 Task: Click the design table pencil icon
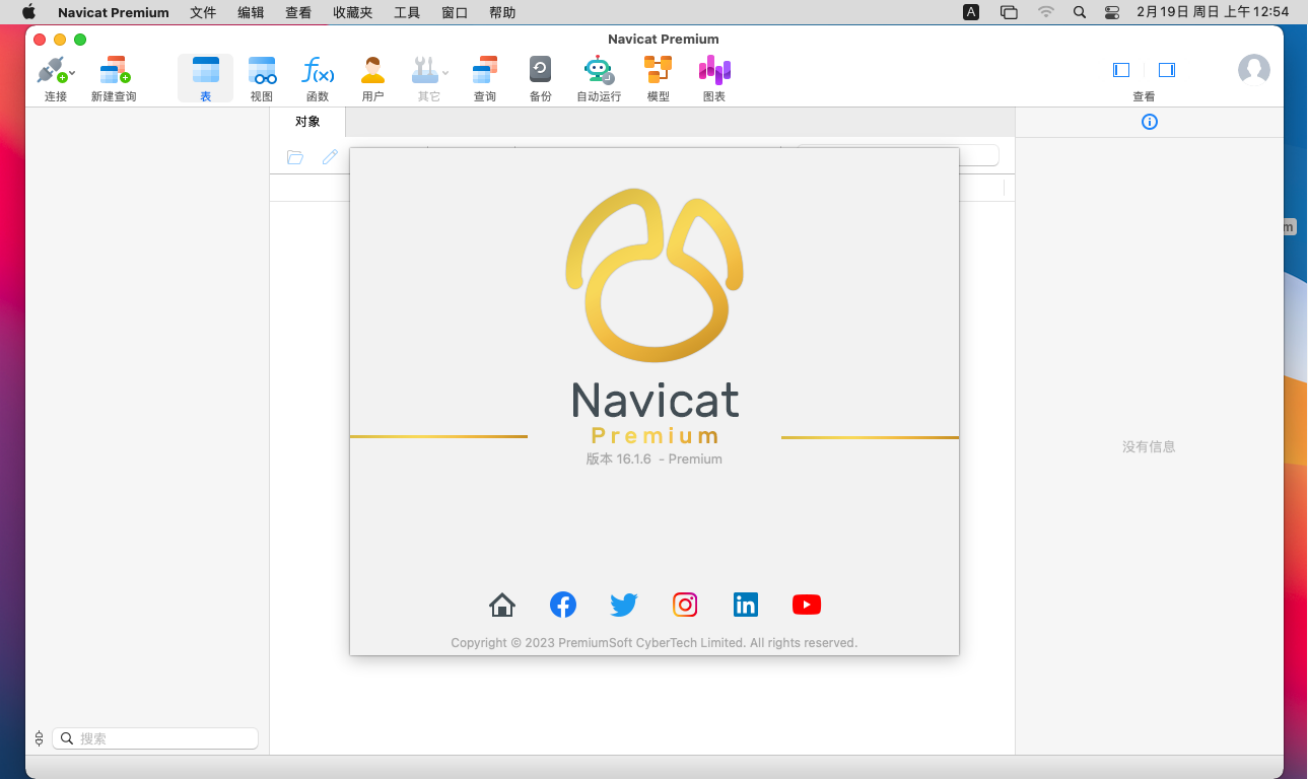click(330, 157)
